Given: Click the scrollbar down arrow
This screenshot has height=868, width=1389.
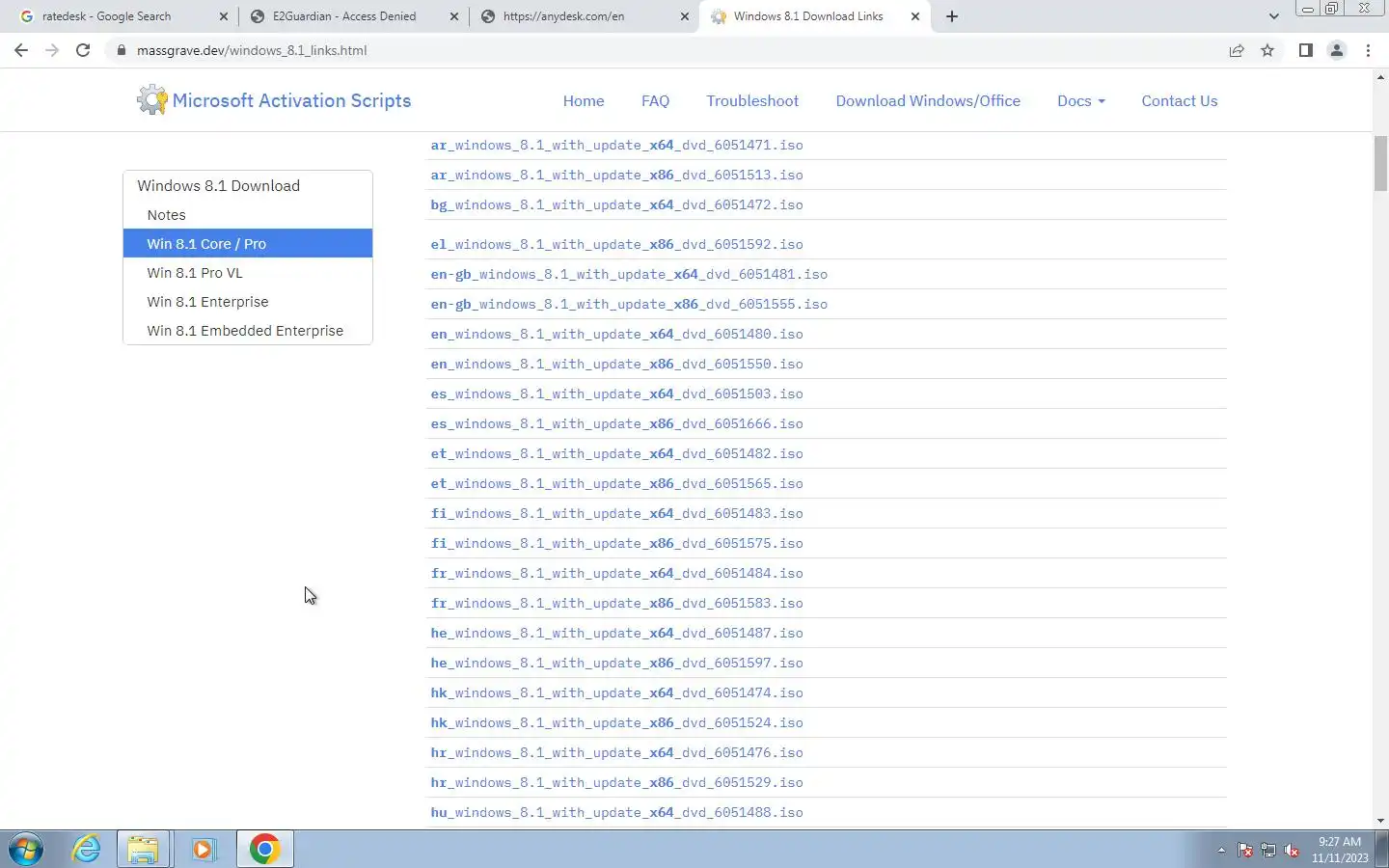Looking at the screenshot, I should 1380,821.
